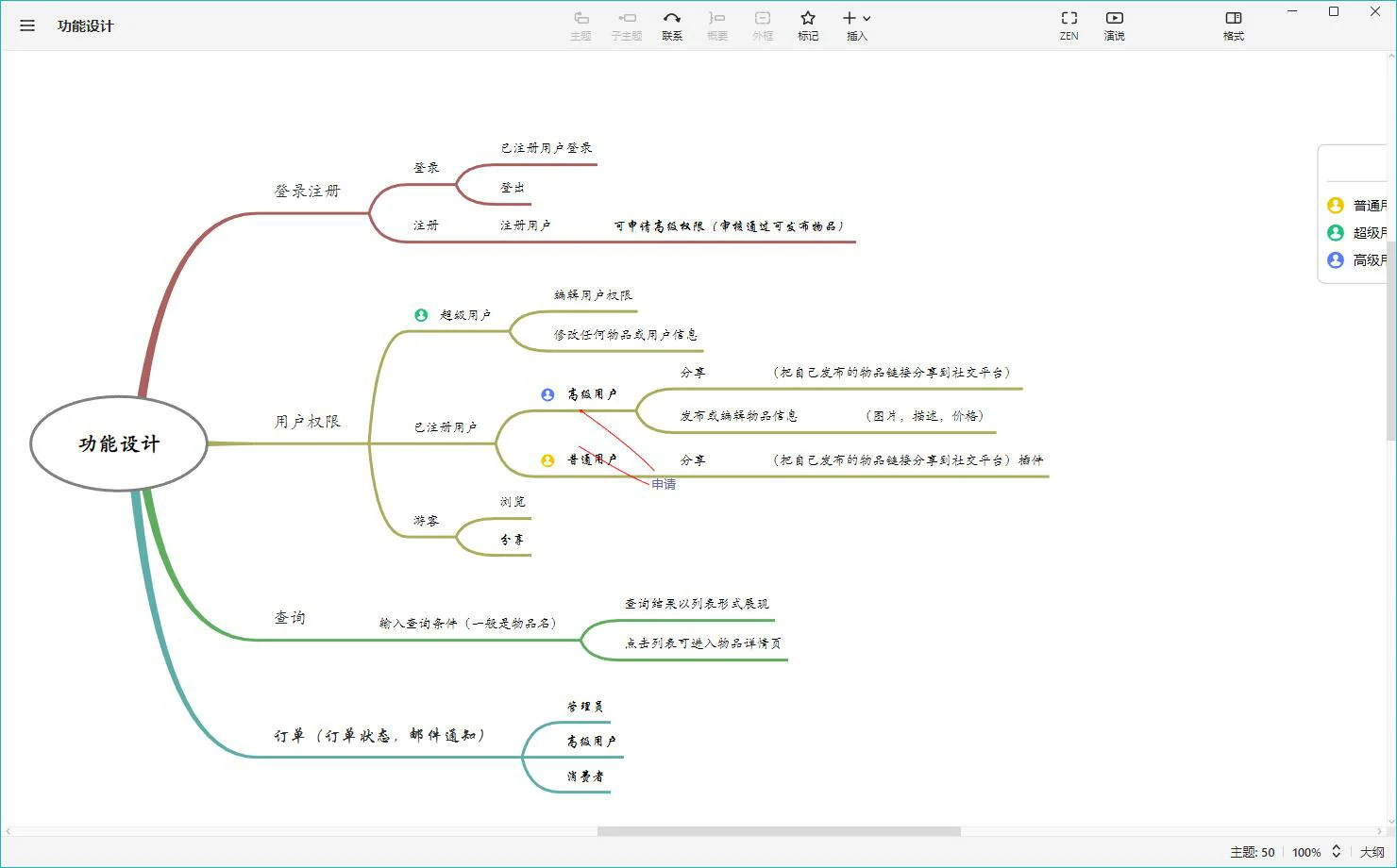Image resolution: width=1397 pixels, height=868 pixels.
Task: Select 发布或编辑物品信息 topic
Action: click(739, 416)
